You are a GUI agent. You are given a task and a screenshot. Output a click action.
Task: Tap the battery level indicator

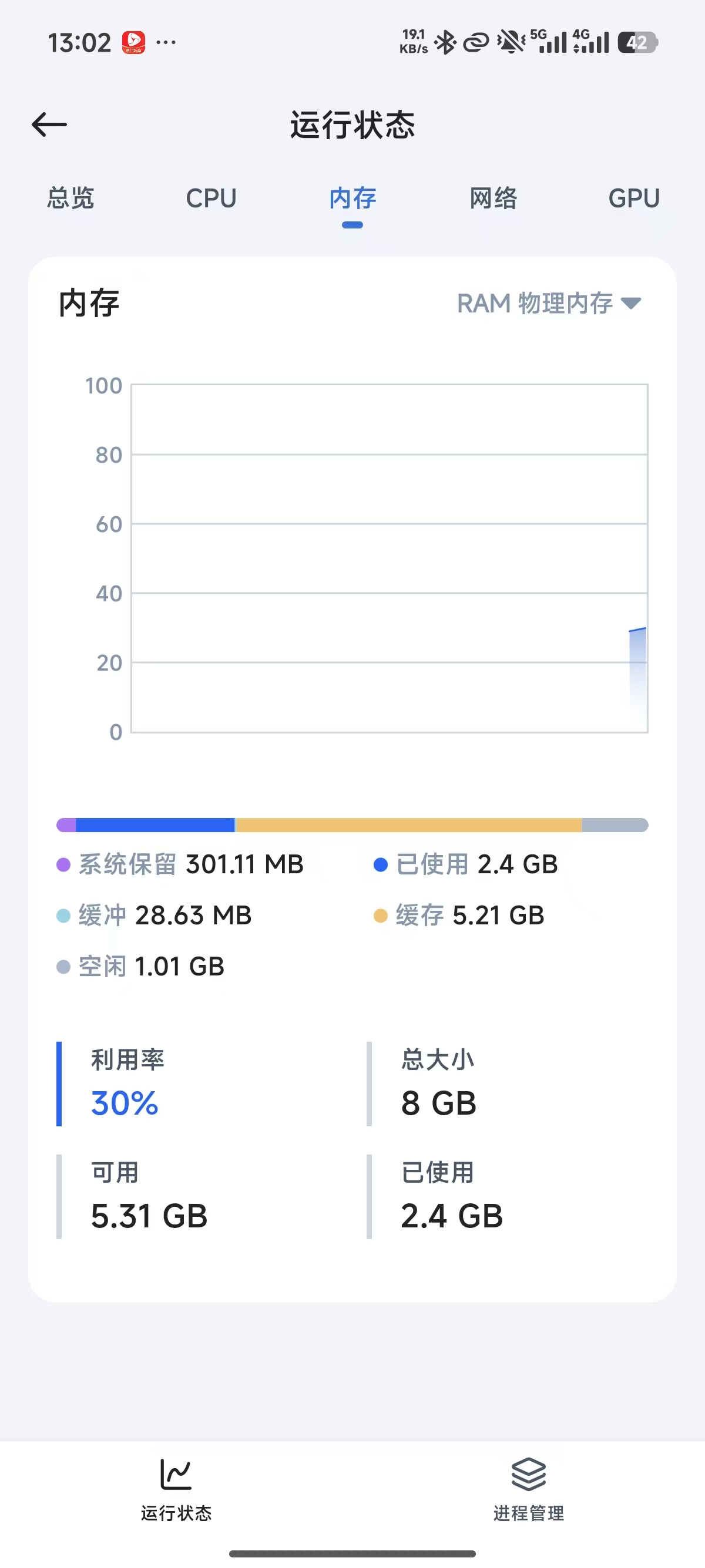pos(637,43)
